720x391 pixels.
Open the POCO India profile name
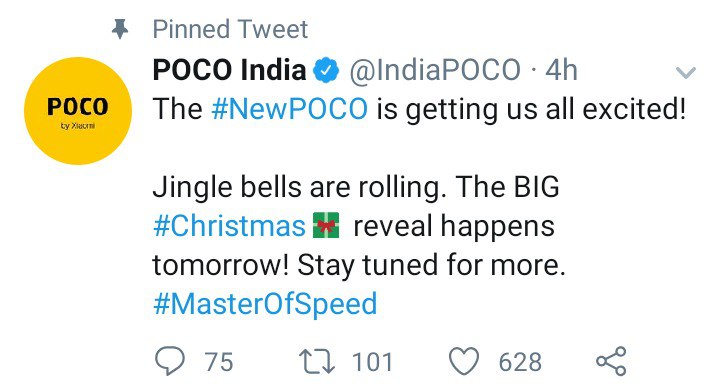(x=229, y=70)
